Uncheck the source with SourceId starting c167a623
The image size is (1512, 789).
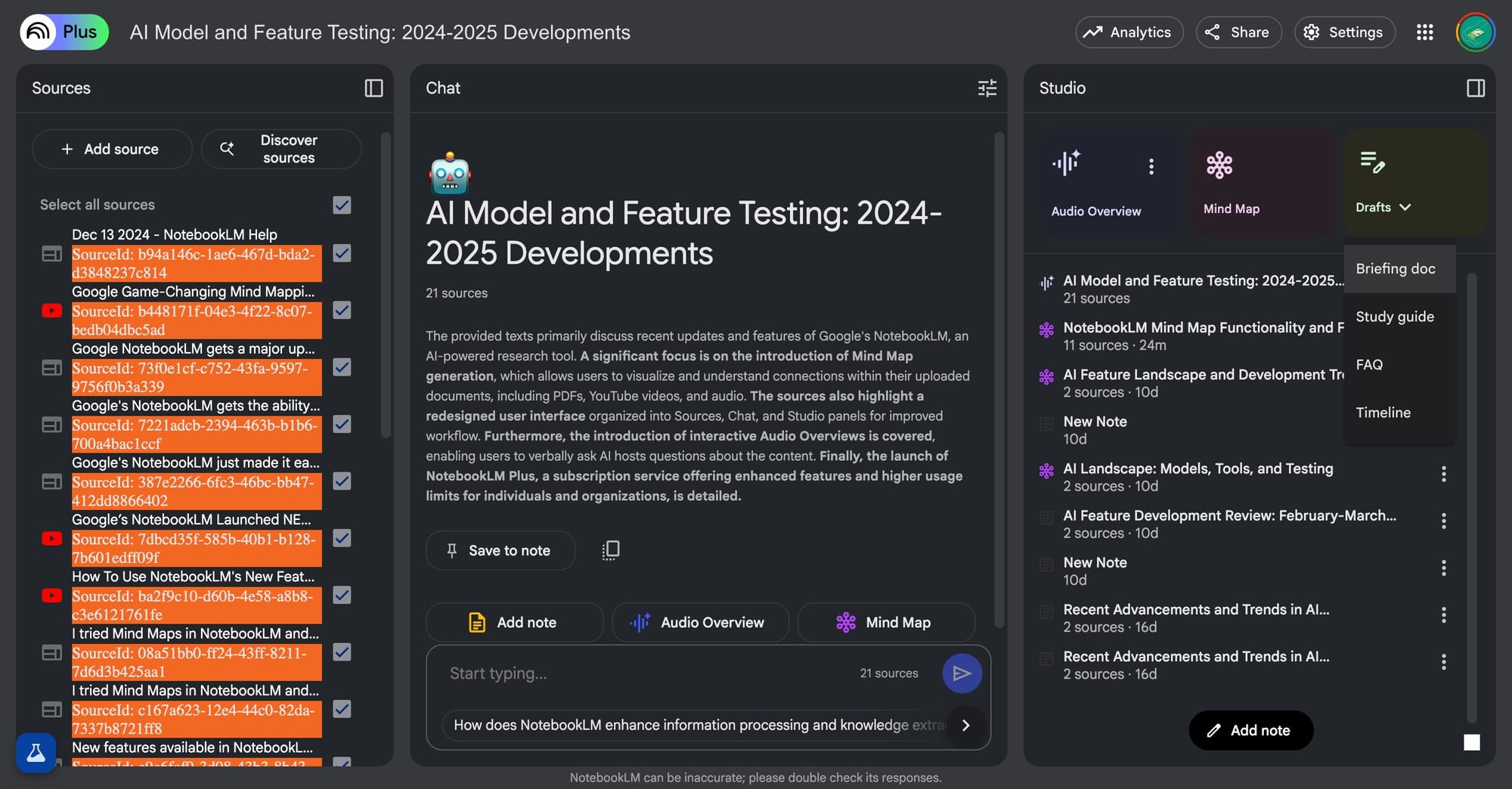click(x=342, y=709)
